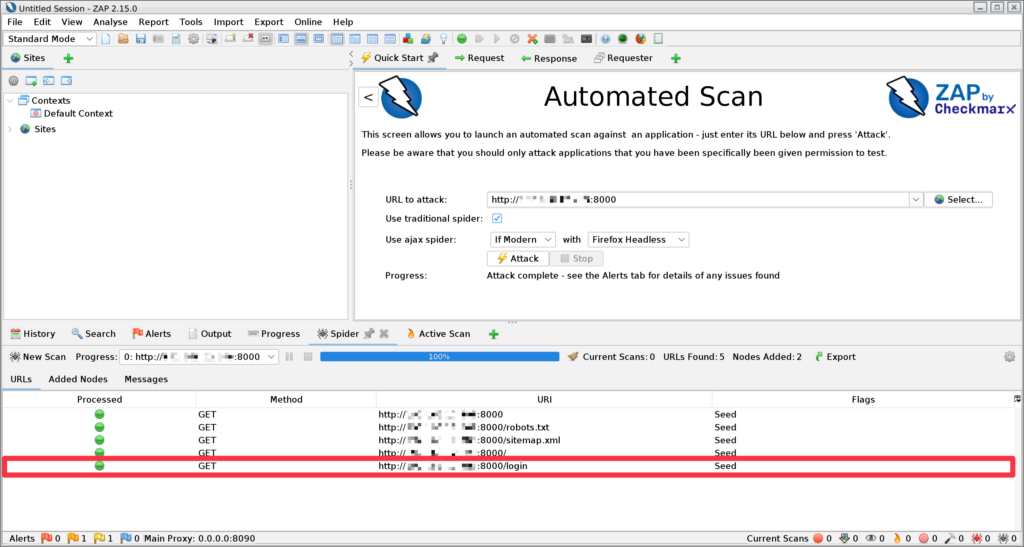
Task: Open the Import menu
Action: pyautogui.click(x=229, y=22)
